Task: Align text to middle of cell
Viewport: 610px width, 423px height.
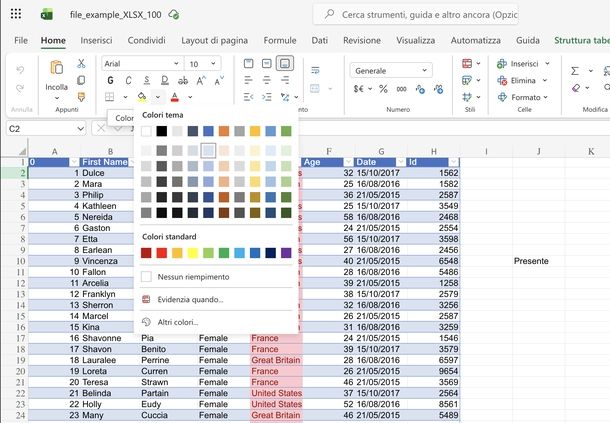Action: click(x=266, y=63)
